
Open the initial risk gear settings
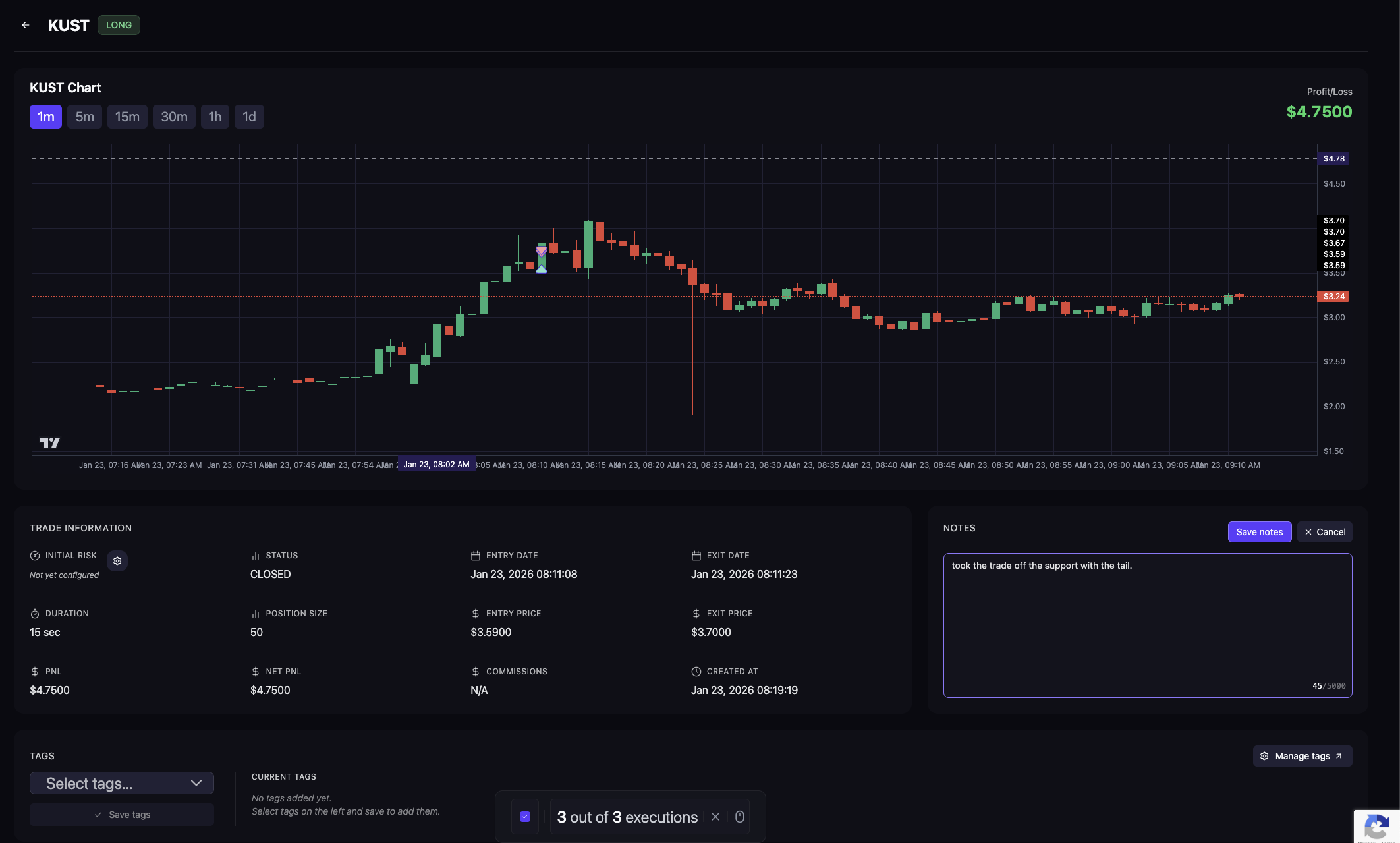click(x=117, y=561)
